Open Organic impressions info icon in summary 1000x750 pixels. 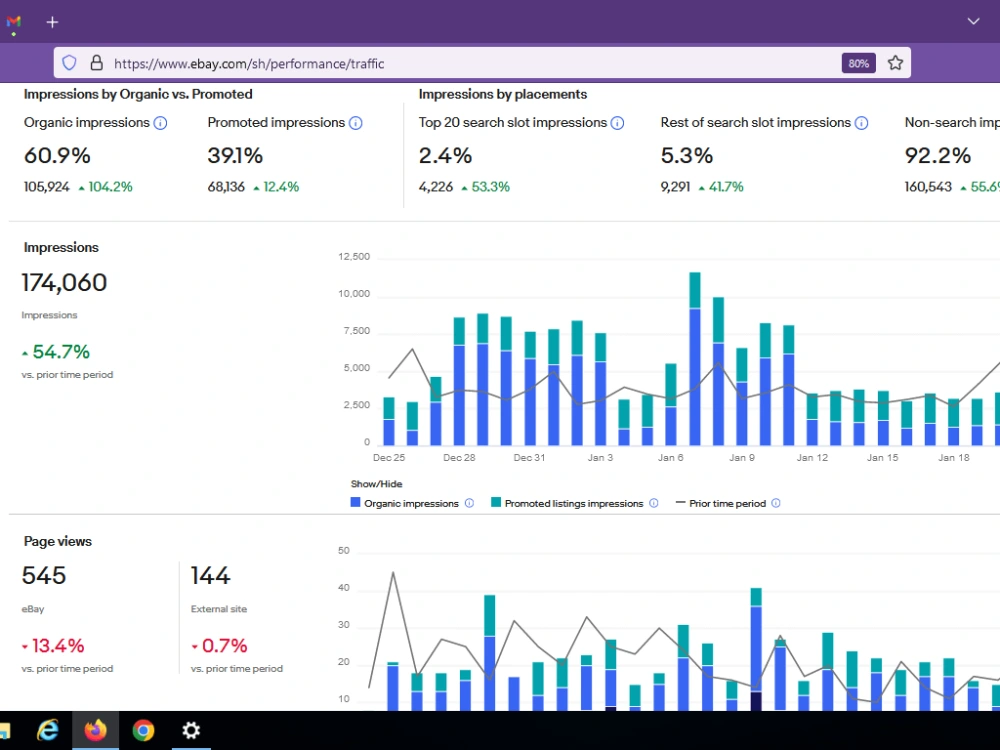161,123
